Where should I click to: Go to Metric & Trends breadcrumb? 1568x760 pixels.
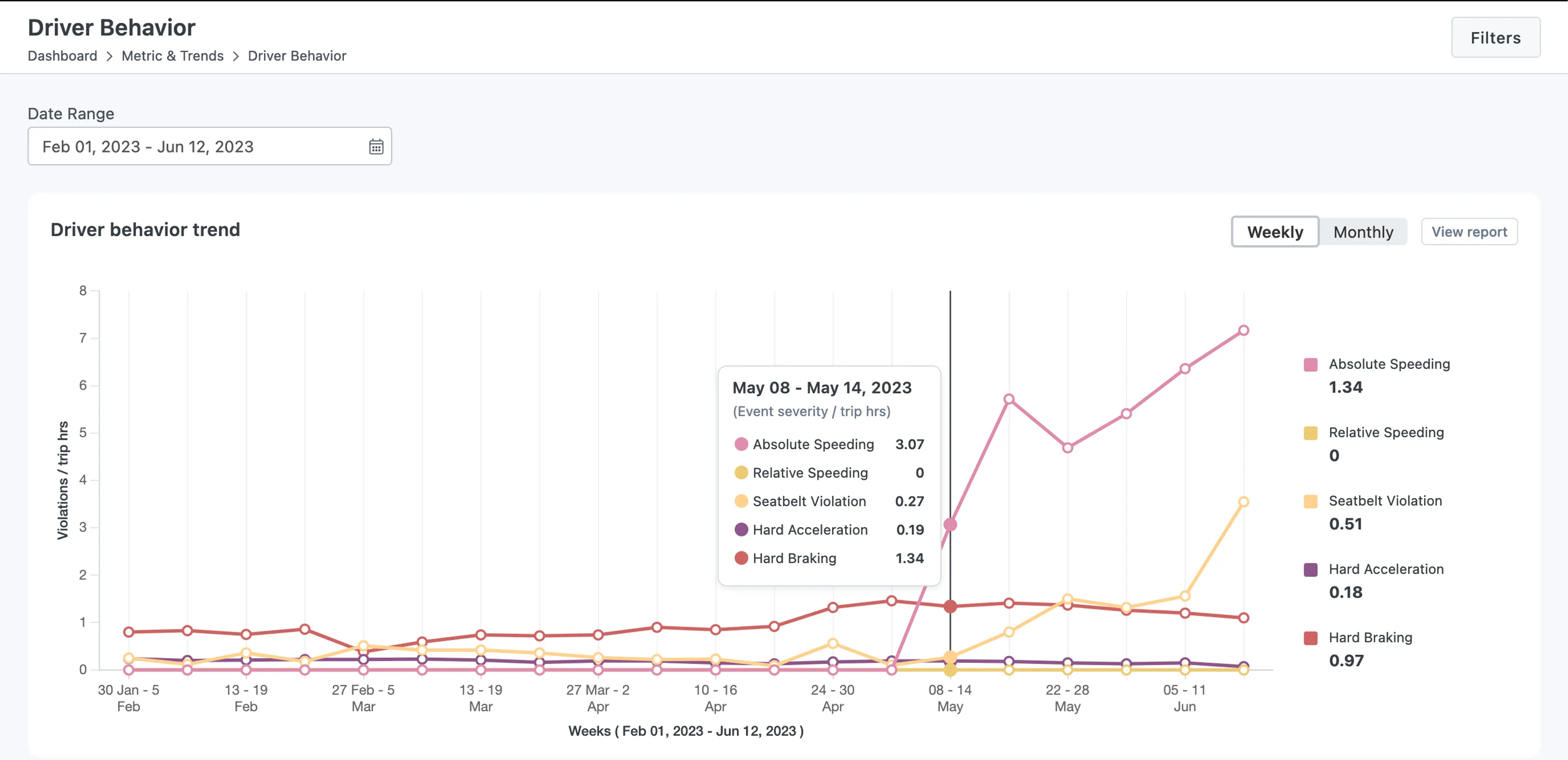pos(172,56)
